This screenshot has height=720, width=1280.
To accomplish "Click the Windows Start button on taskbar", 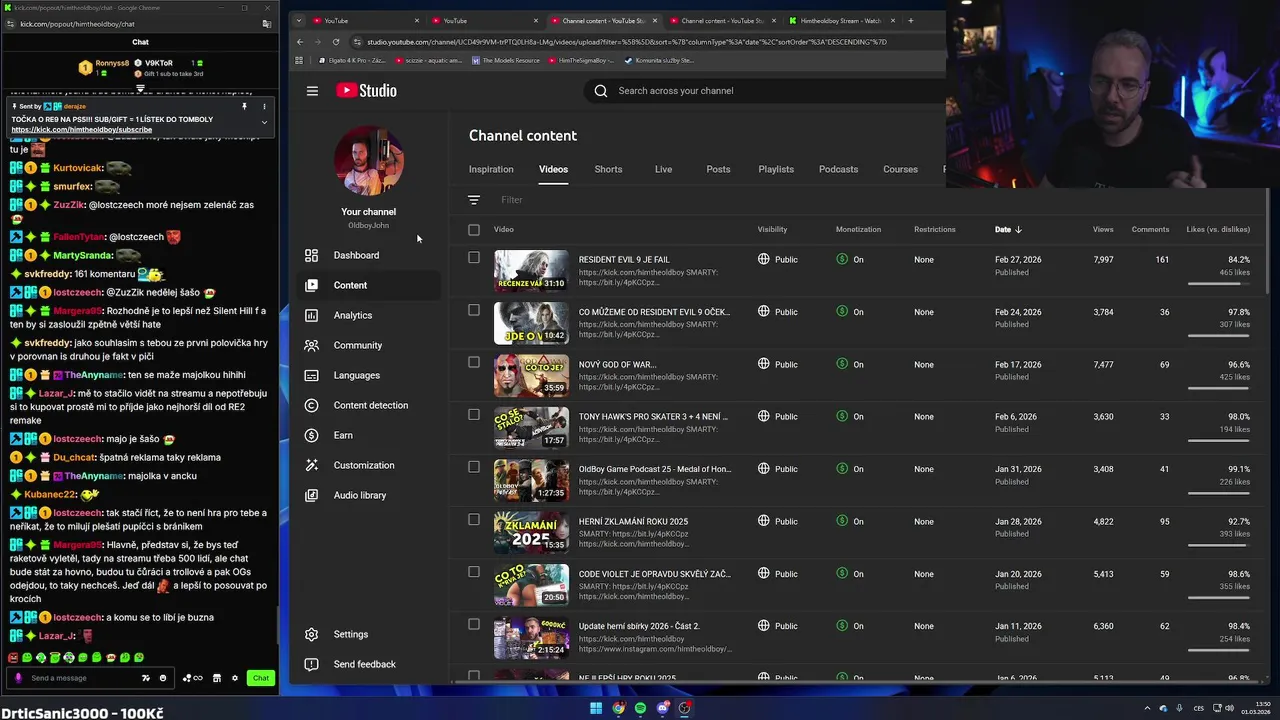I will click(x=596, y=708).
